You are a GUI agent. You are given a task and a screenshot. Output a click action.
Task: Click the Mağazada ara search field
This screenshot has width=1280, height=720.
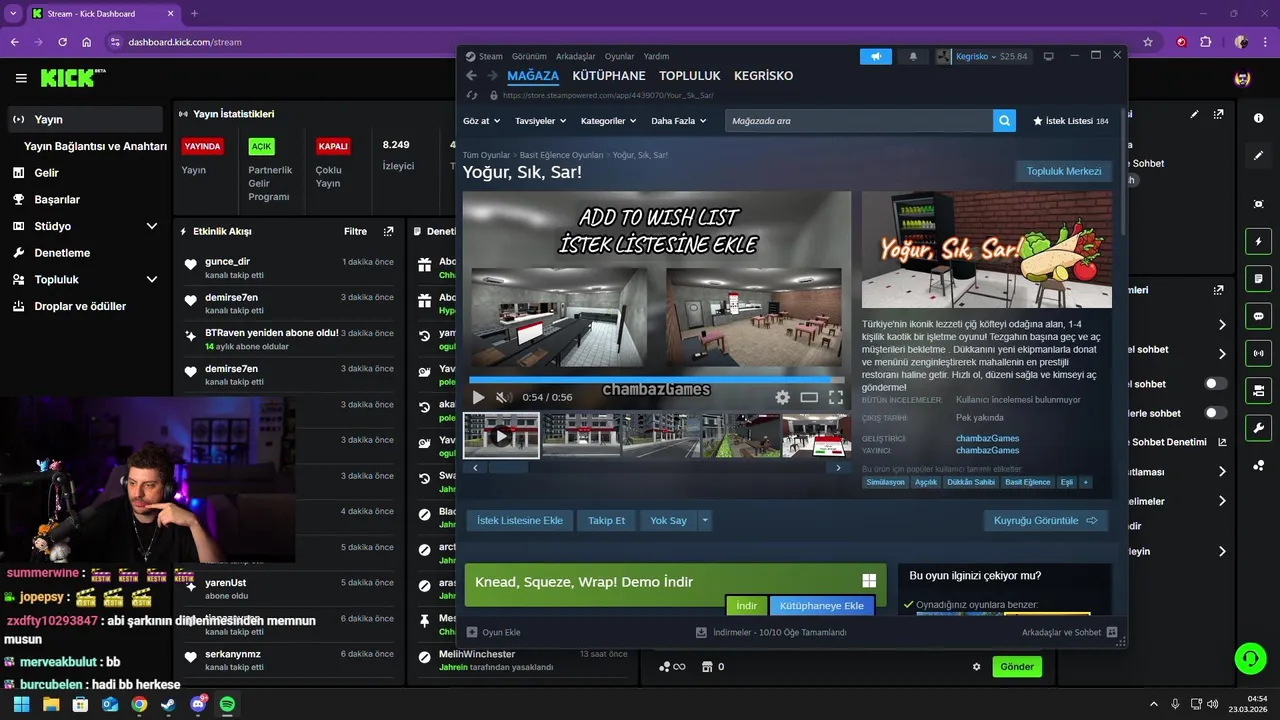tap(858, 121)
